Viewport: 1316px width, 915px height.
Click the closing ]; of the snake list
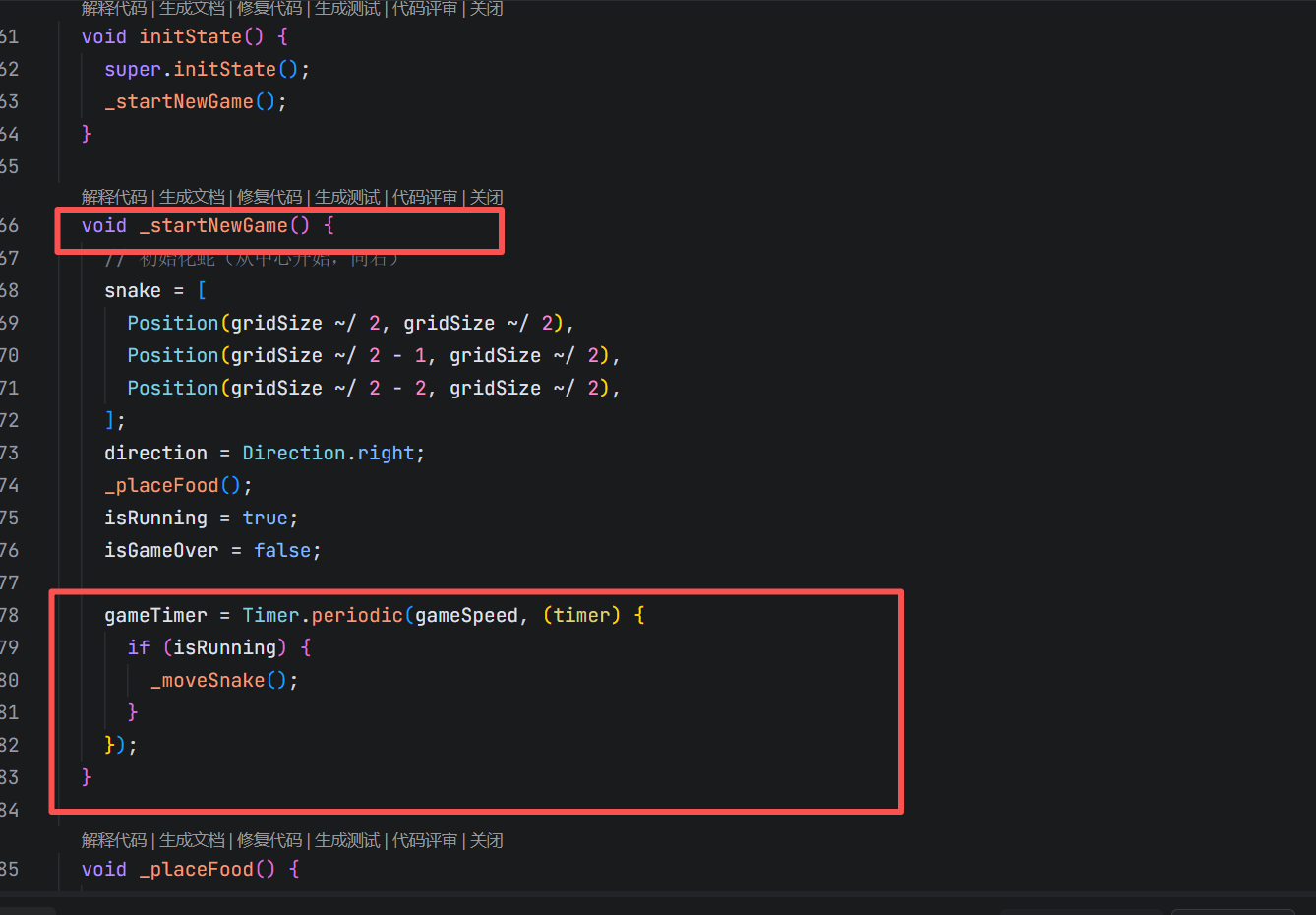tap(115, 420)
